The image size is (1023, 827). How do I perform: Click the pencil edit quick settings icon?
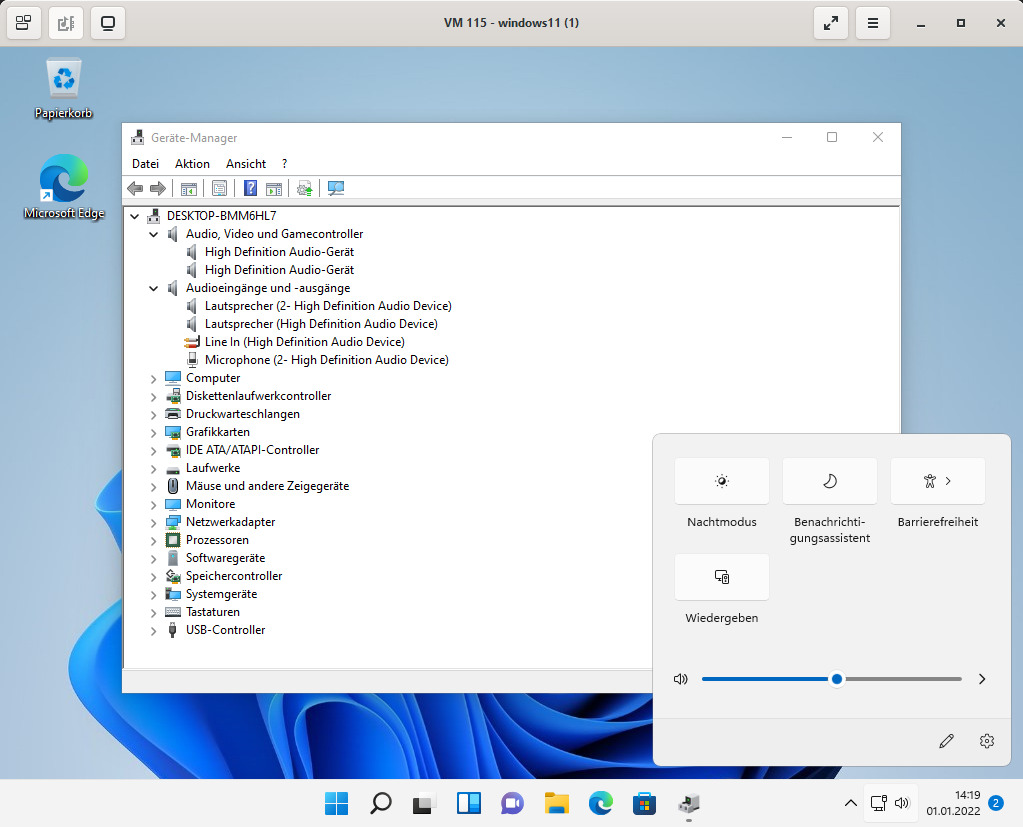pyautogui.click(x=947, y=741)
